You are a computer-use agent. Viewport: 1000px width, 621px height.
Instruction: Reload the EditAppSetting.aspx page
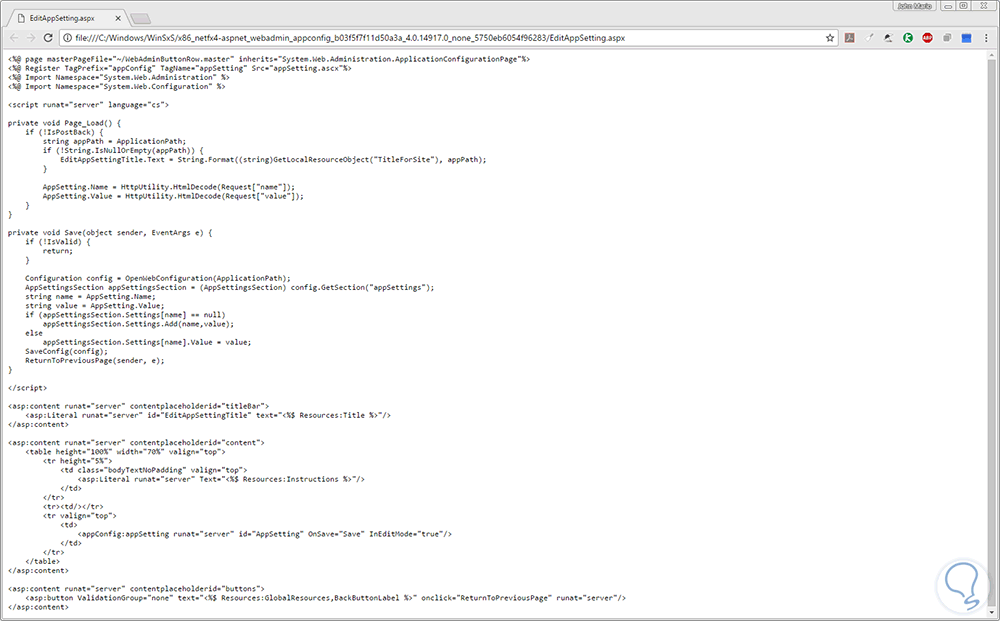tap(48, 38)
